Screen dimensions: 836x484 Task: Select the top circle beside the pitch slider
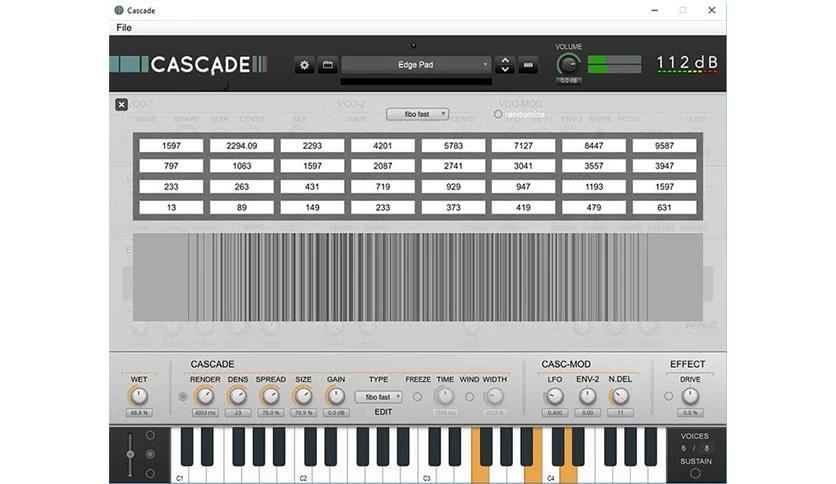pyautogui.click(x=150, y=435)
